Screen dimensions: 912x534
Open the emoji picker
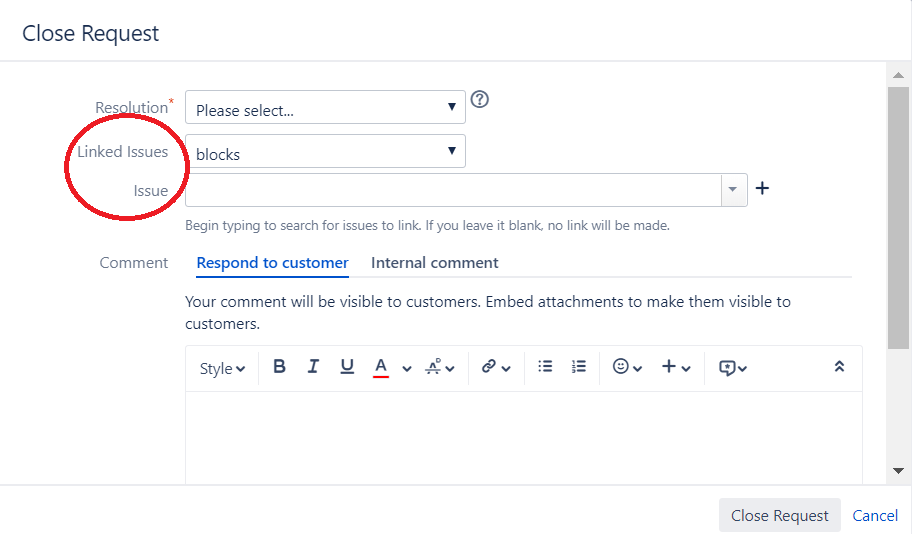point(621,366)
